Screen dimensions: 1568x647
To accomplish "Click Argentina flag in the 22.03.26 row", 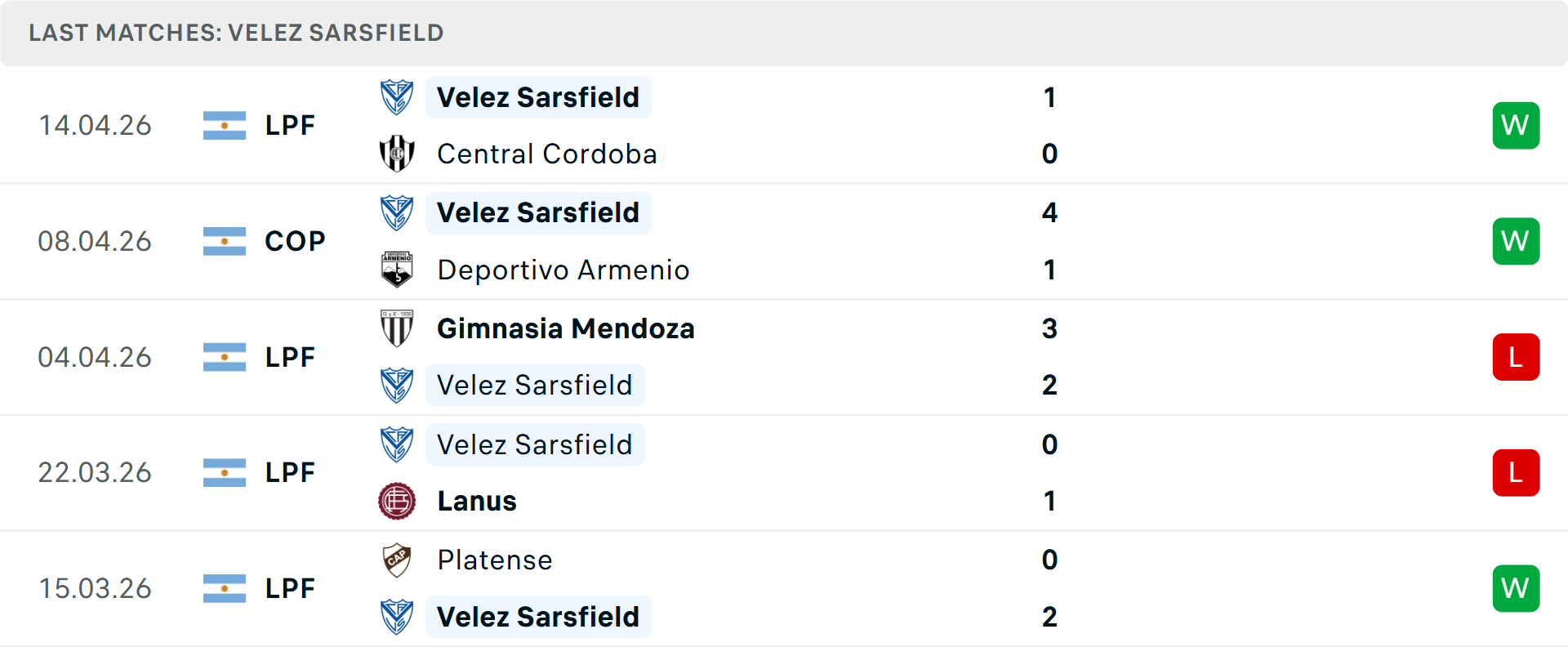I will coord(225,472).
